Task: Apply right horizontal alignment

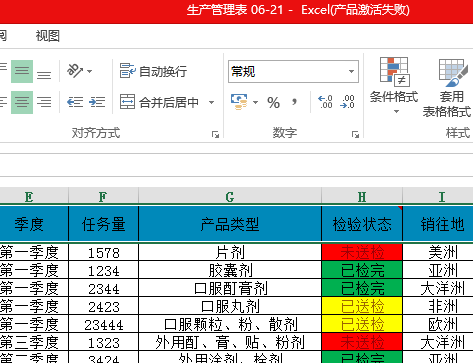Action: click(x=44, y=102)
